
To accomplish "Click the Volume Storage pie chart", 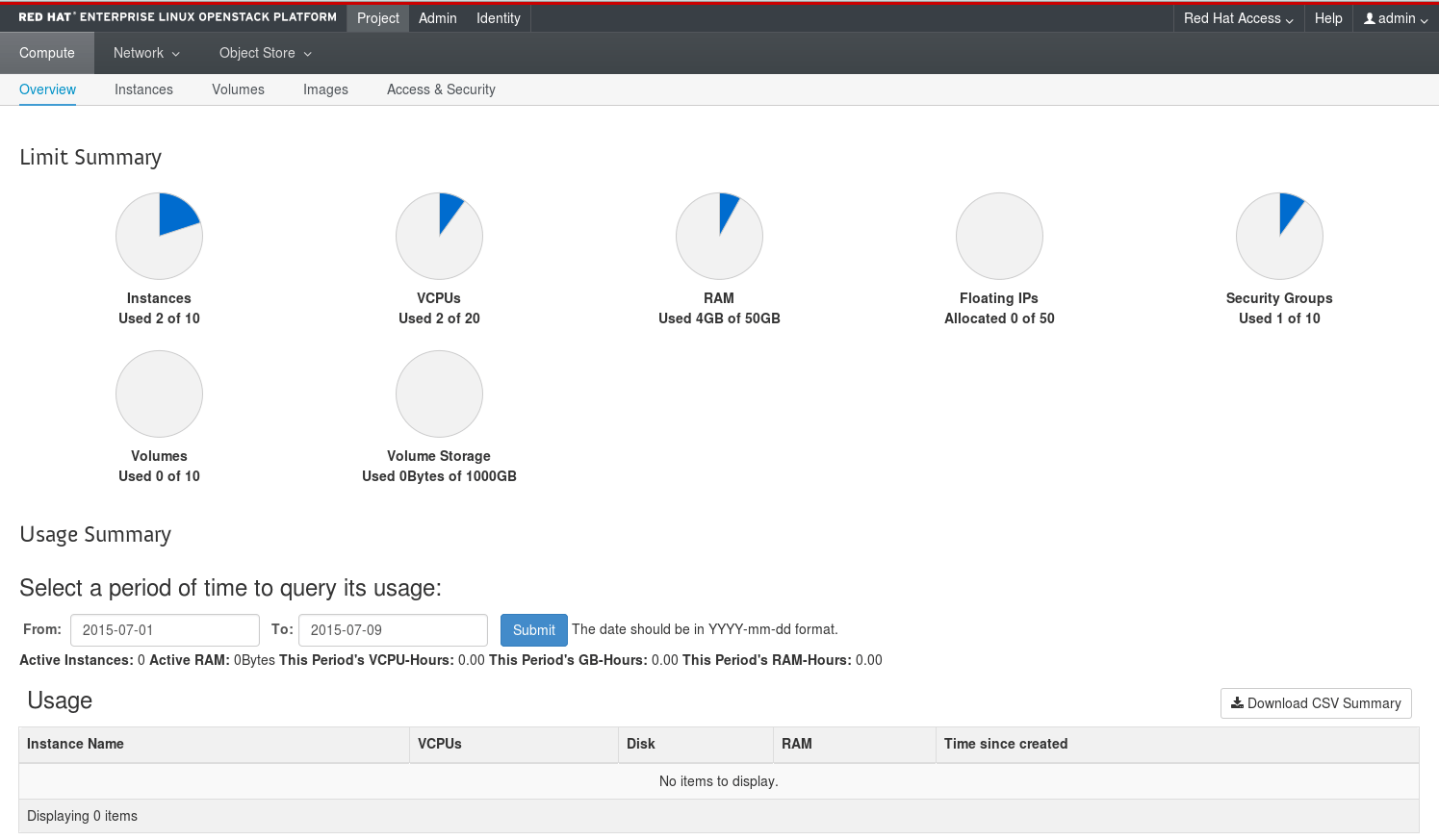I will coord(439,394).
